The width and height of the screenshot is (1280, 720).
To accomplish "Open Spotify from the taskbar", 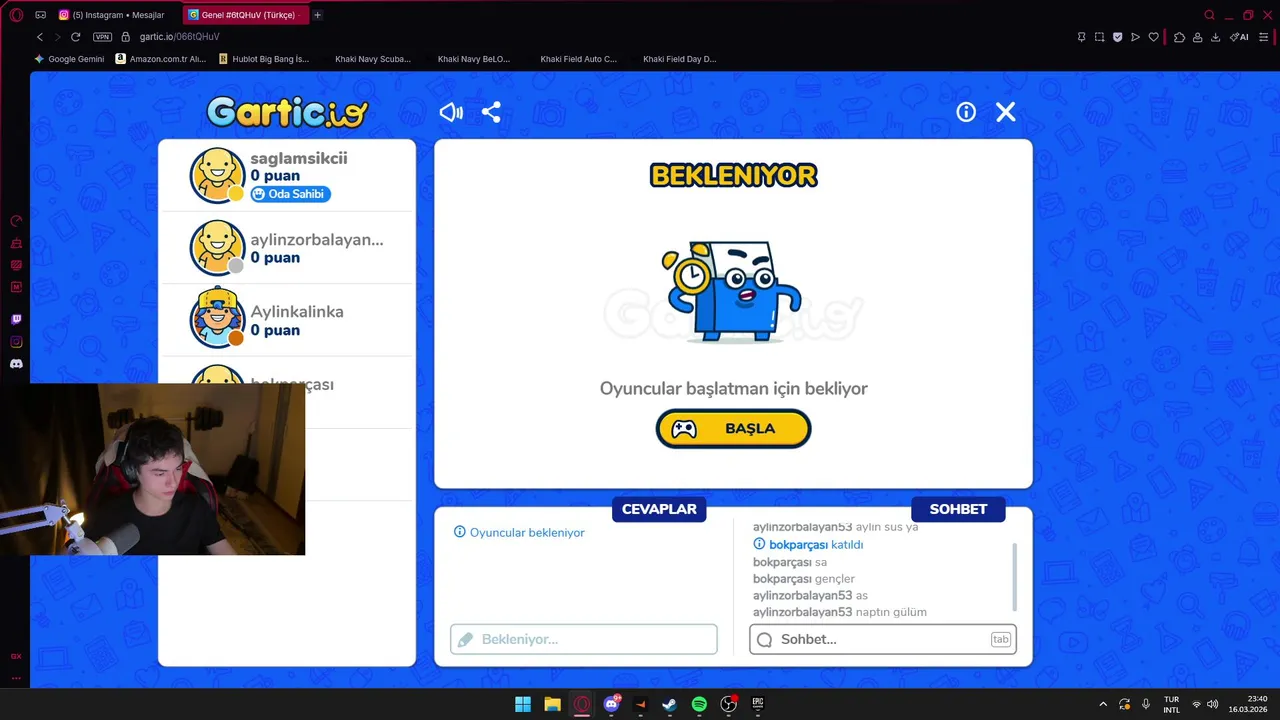I will (x=699, y=704).
